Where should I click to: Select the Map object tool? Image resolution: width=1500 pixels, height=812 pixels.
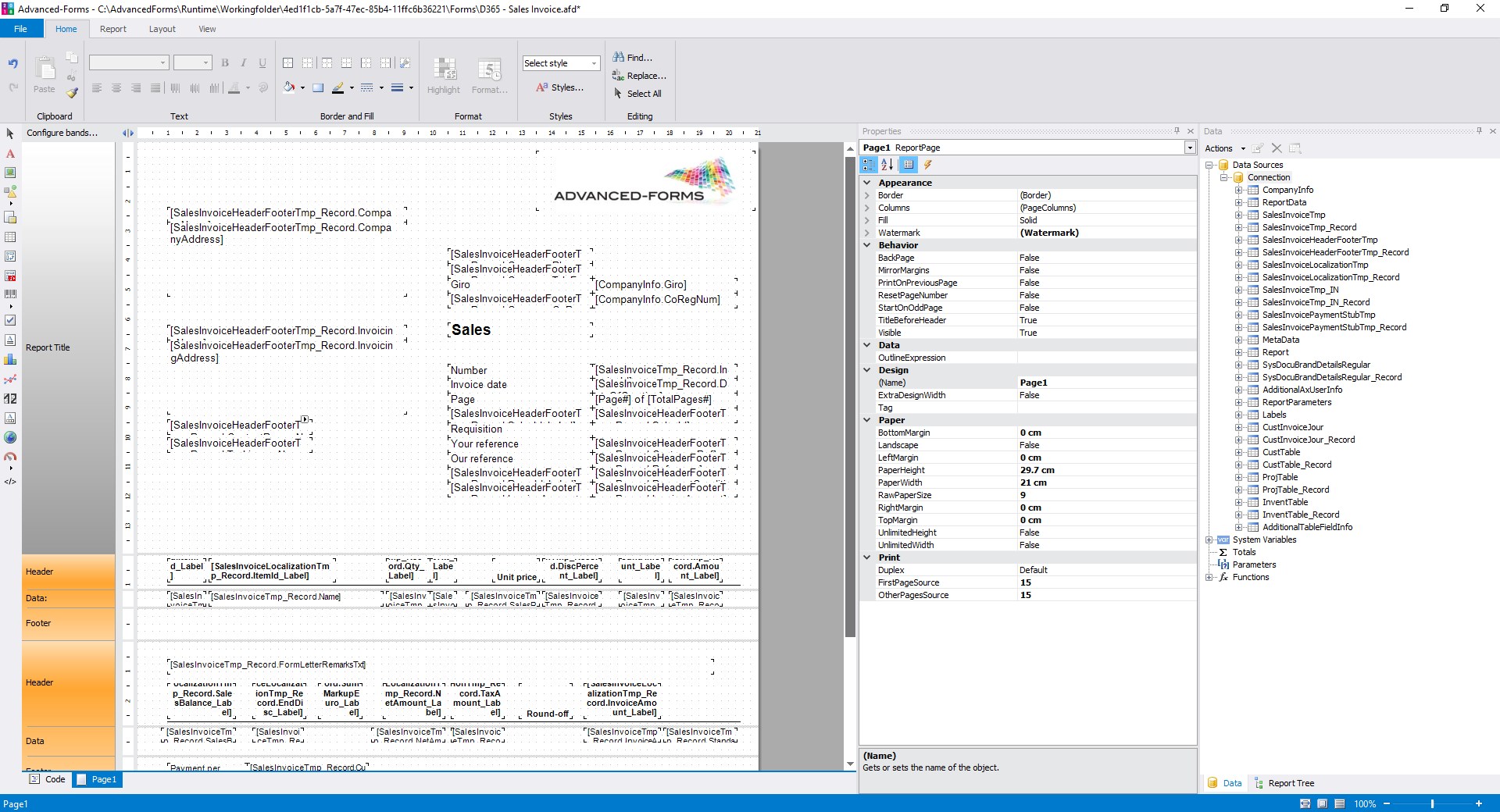tap(10, 437)
